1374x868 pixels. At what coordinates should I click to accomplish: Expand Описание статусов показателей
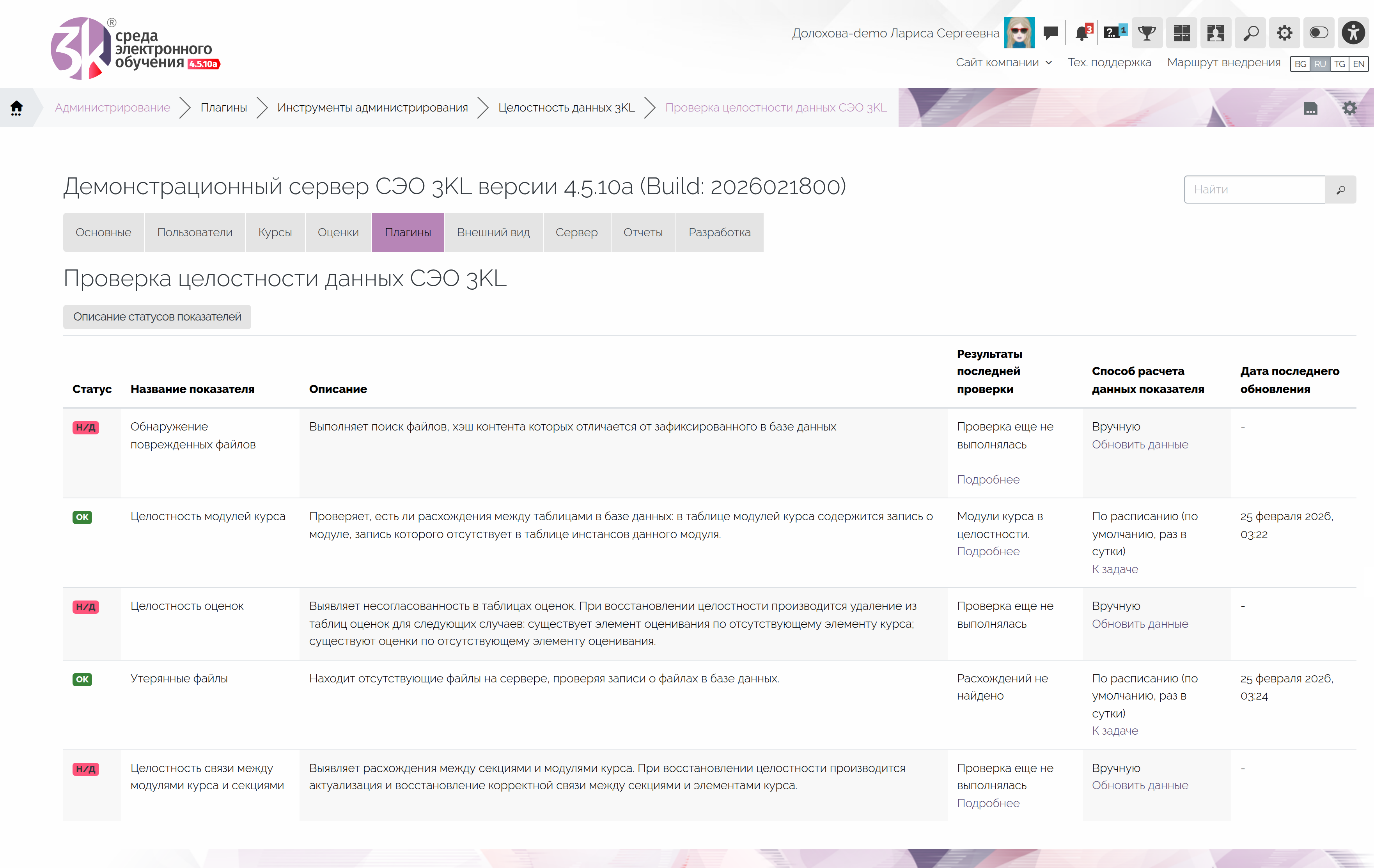[157, 317]
